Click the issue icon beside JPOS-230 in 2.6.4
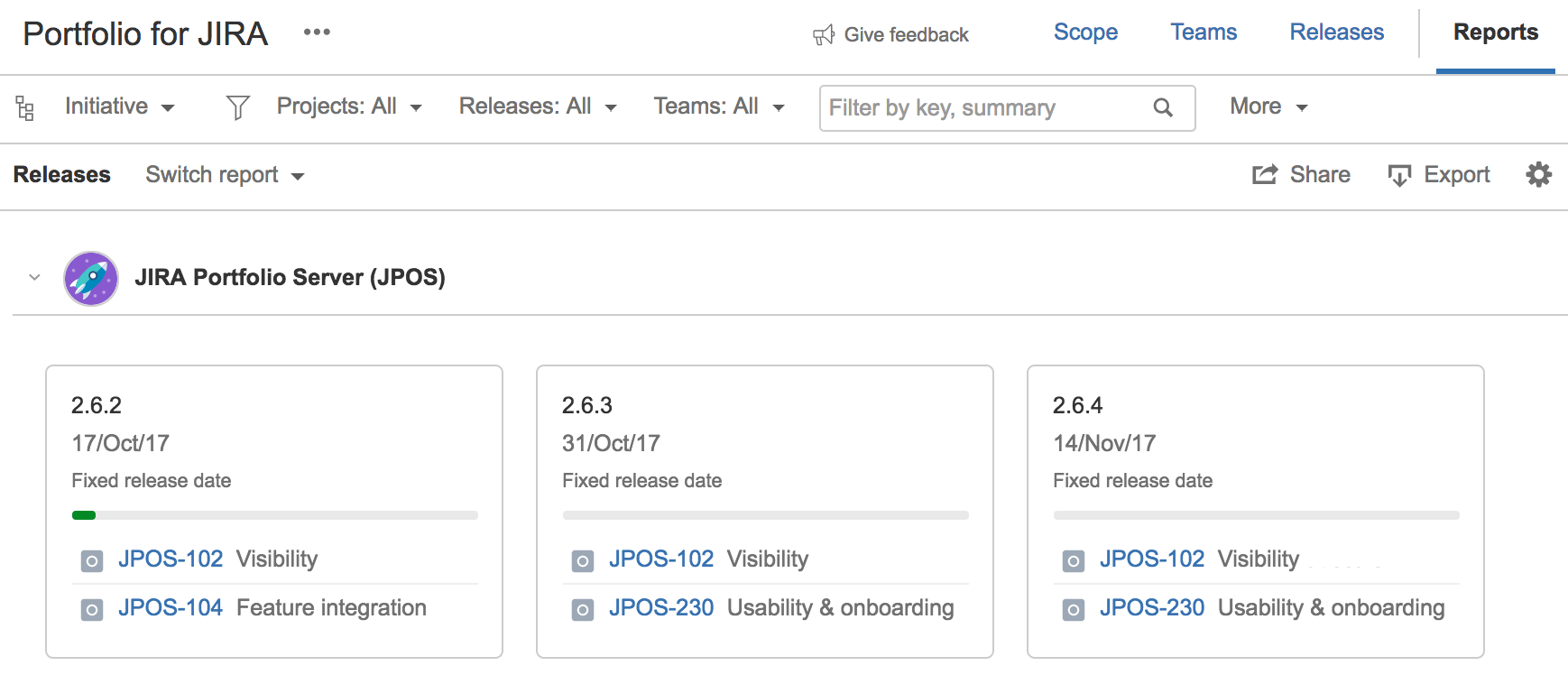 tap(1074, 610)
